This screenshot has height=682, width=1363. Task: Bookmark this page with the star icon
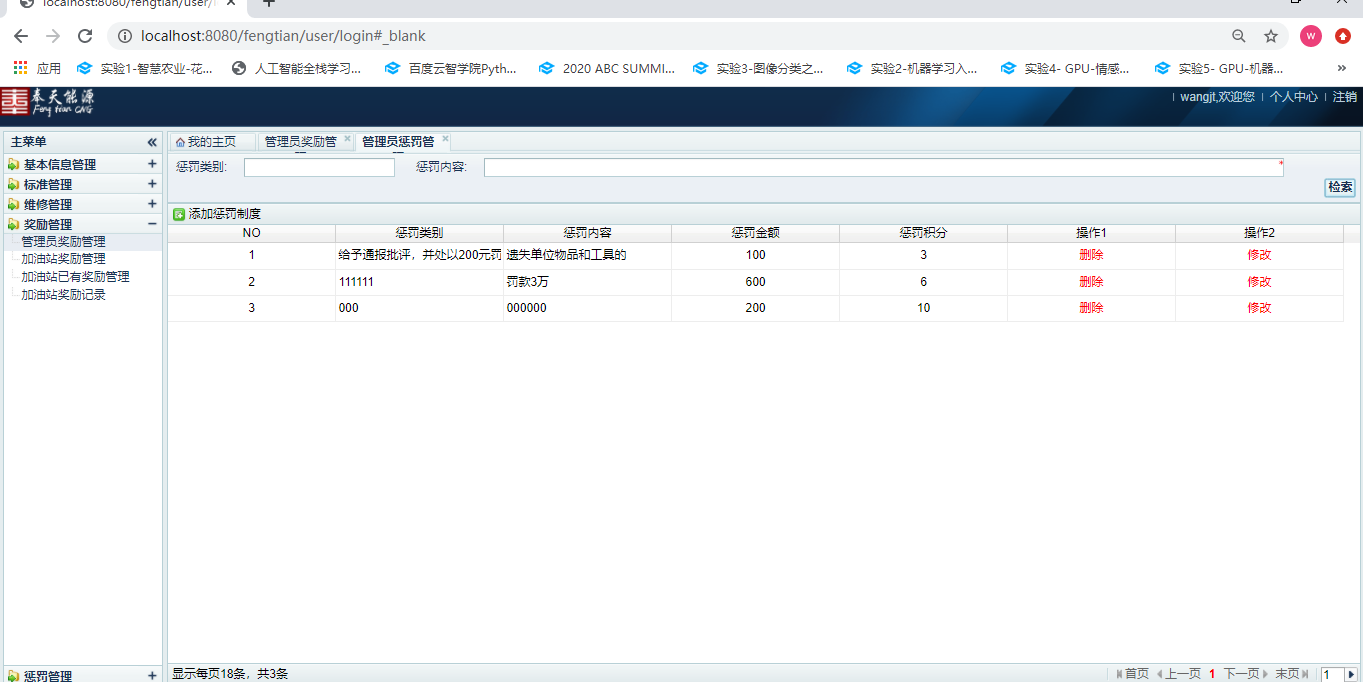click(x=1271, y=36)
